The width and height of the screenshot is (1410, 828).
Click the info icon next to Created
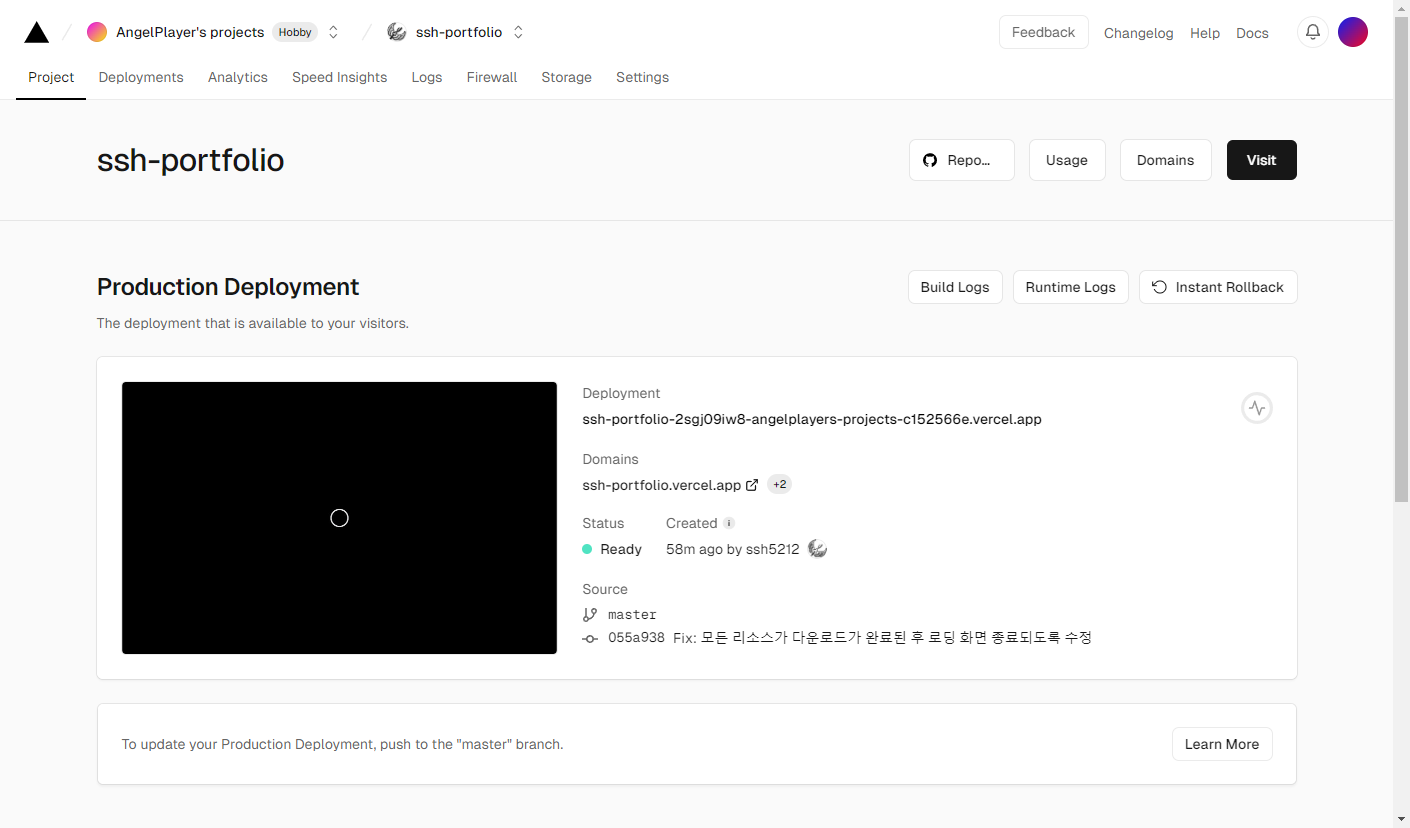(x=729, y=523)
